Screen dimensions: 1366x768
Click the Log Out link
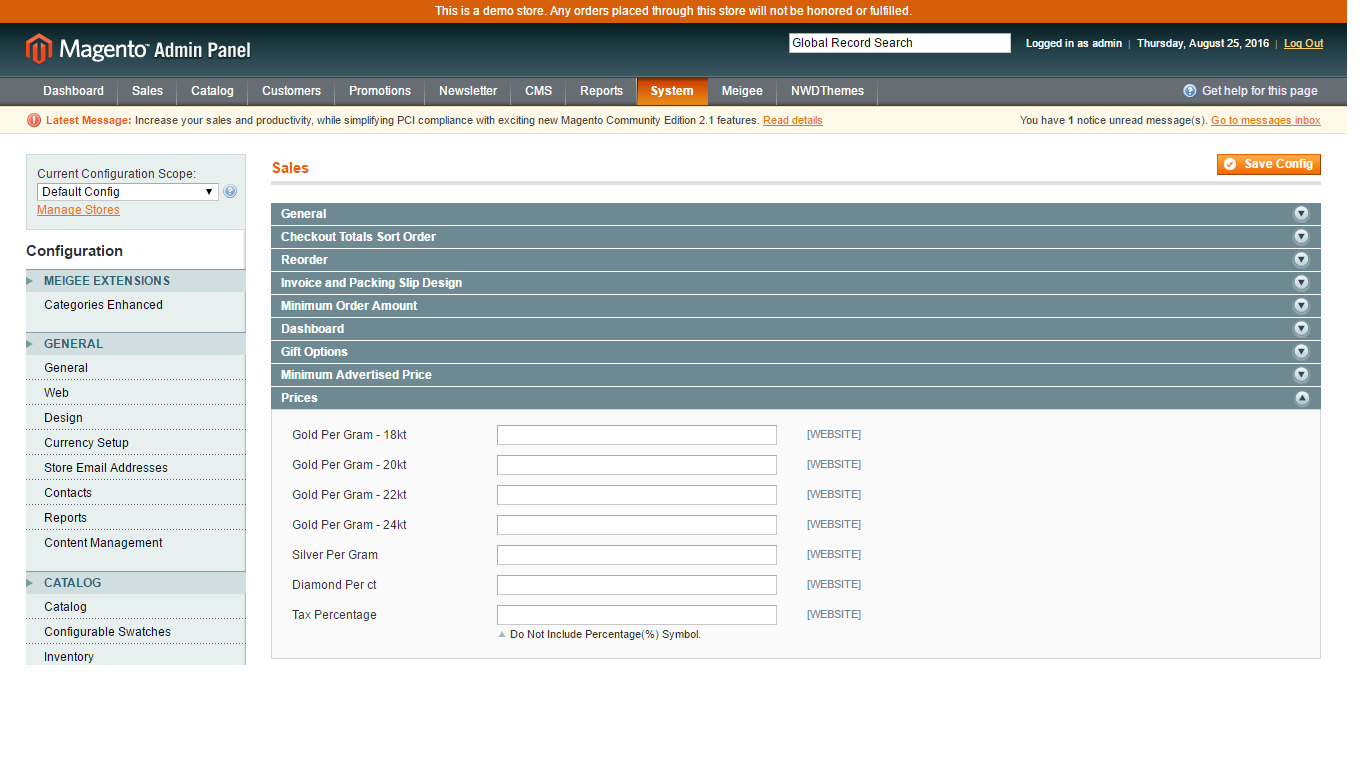pyautogui.click(x=1302, y=43)
